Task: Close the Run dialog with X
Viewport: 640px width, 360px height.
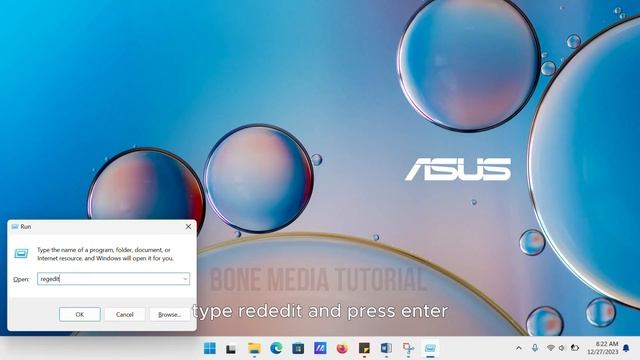Action: coord(188,227)
